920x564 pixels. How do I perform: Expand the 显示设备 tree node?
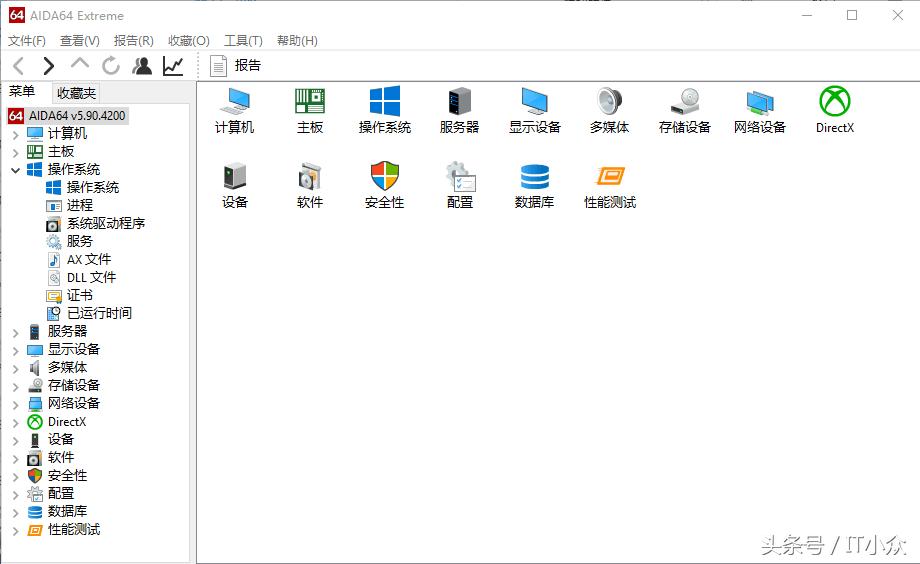tap(16, 350)
